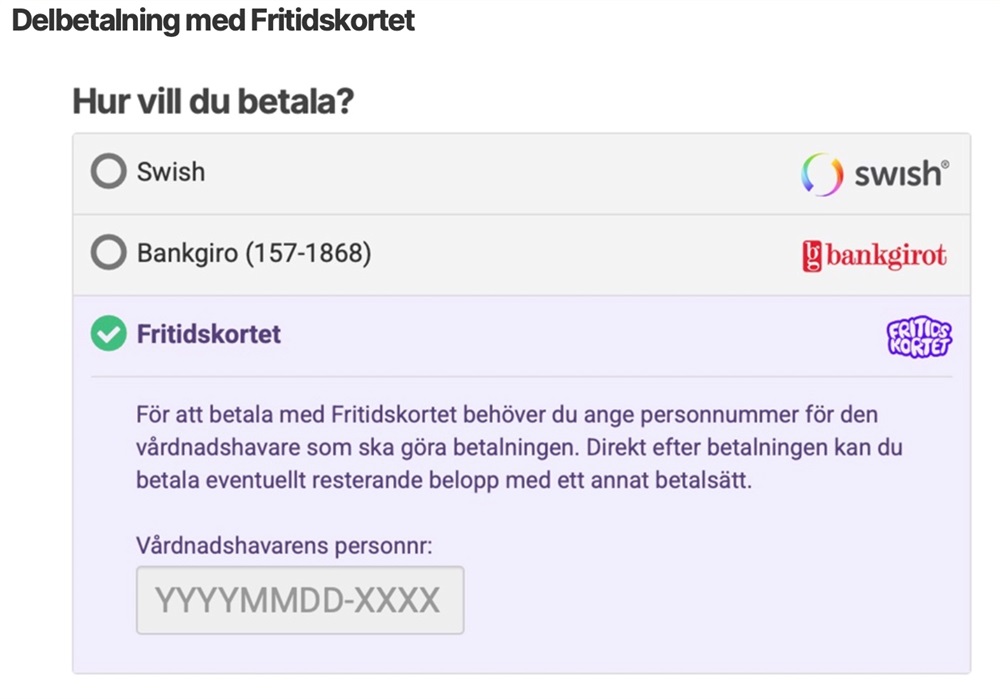Click empty space in the Fritidskortet header row
Viewport: 1000px width, 699px height.
coord(580,335)
